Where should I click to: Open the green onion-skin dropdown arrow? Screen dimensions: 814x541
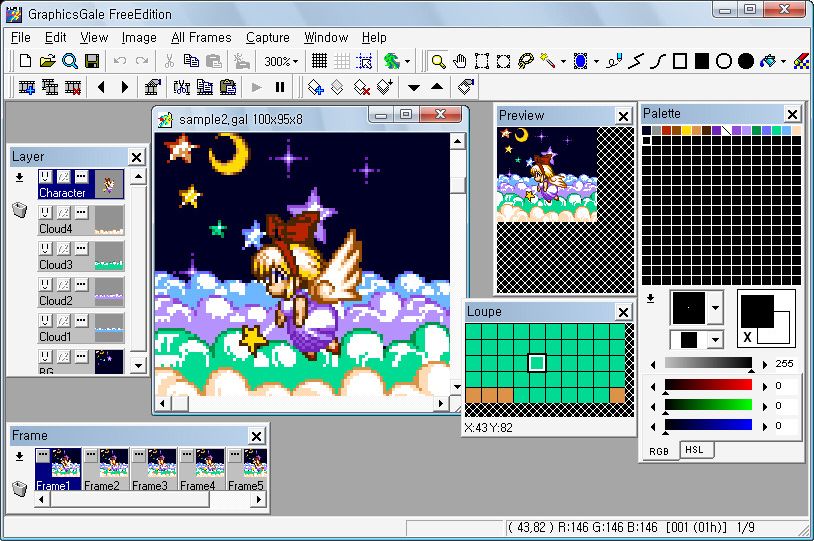[407, 62]
